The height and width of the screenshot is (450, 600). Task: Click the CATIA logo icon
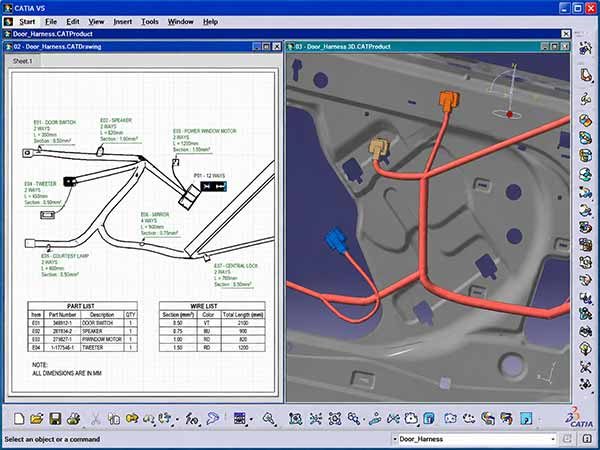pos(581,418)
